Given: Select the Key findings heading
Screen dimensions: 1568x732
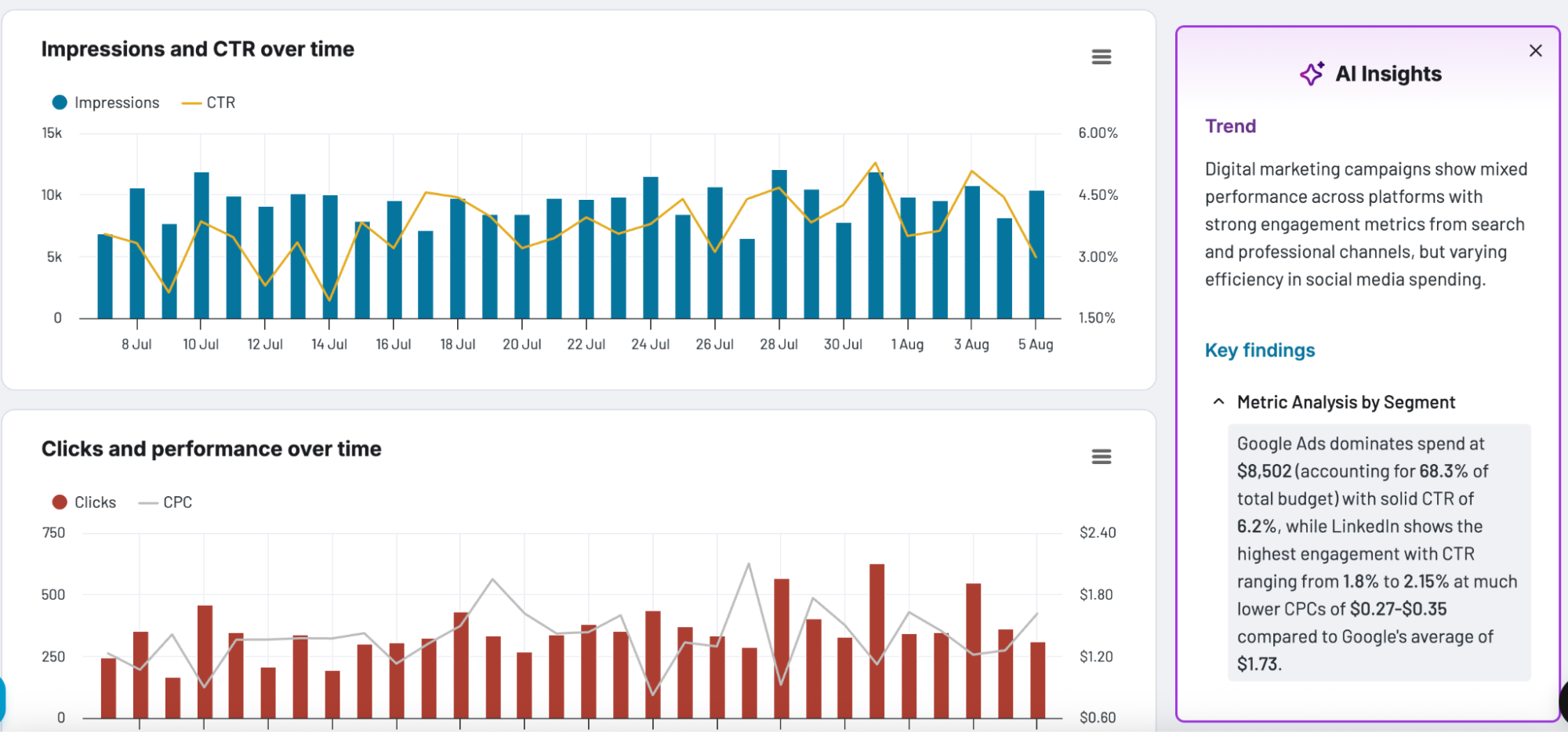Looking at the screenshot, I should tap(1259, 350).
